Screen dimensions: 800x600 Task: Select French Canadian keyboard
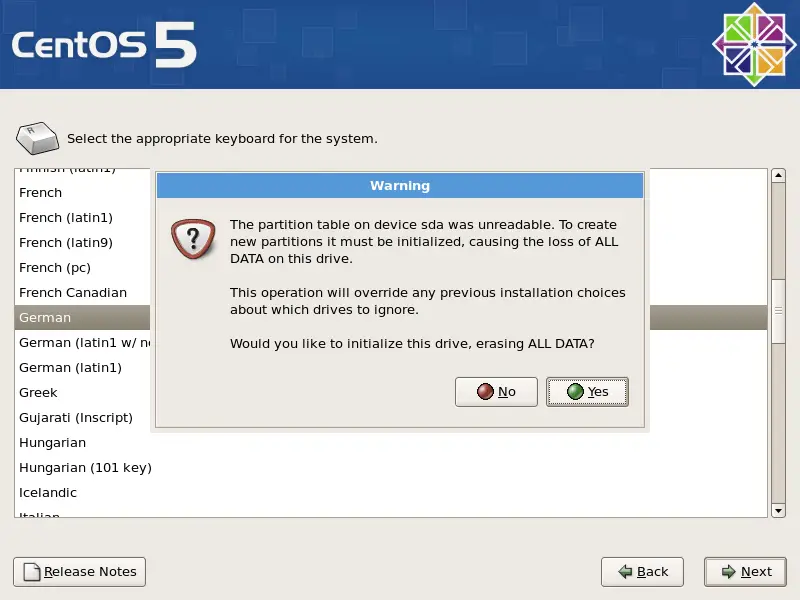point(73,293)
